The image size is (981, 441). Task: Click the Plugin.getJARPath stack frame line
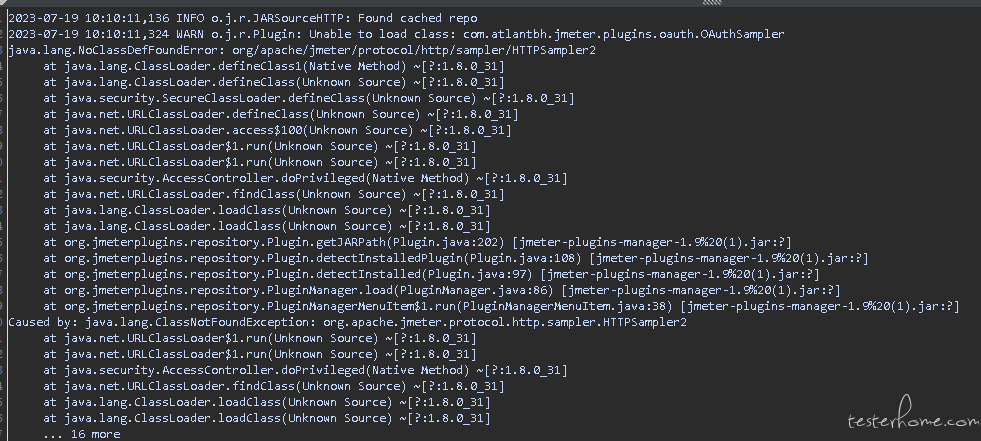click(x=417, y=242)
